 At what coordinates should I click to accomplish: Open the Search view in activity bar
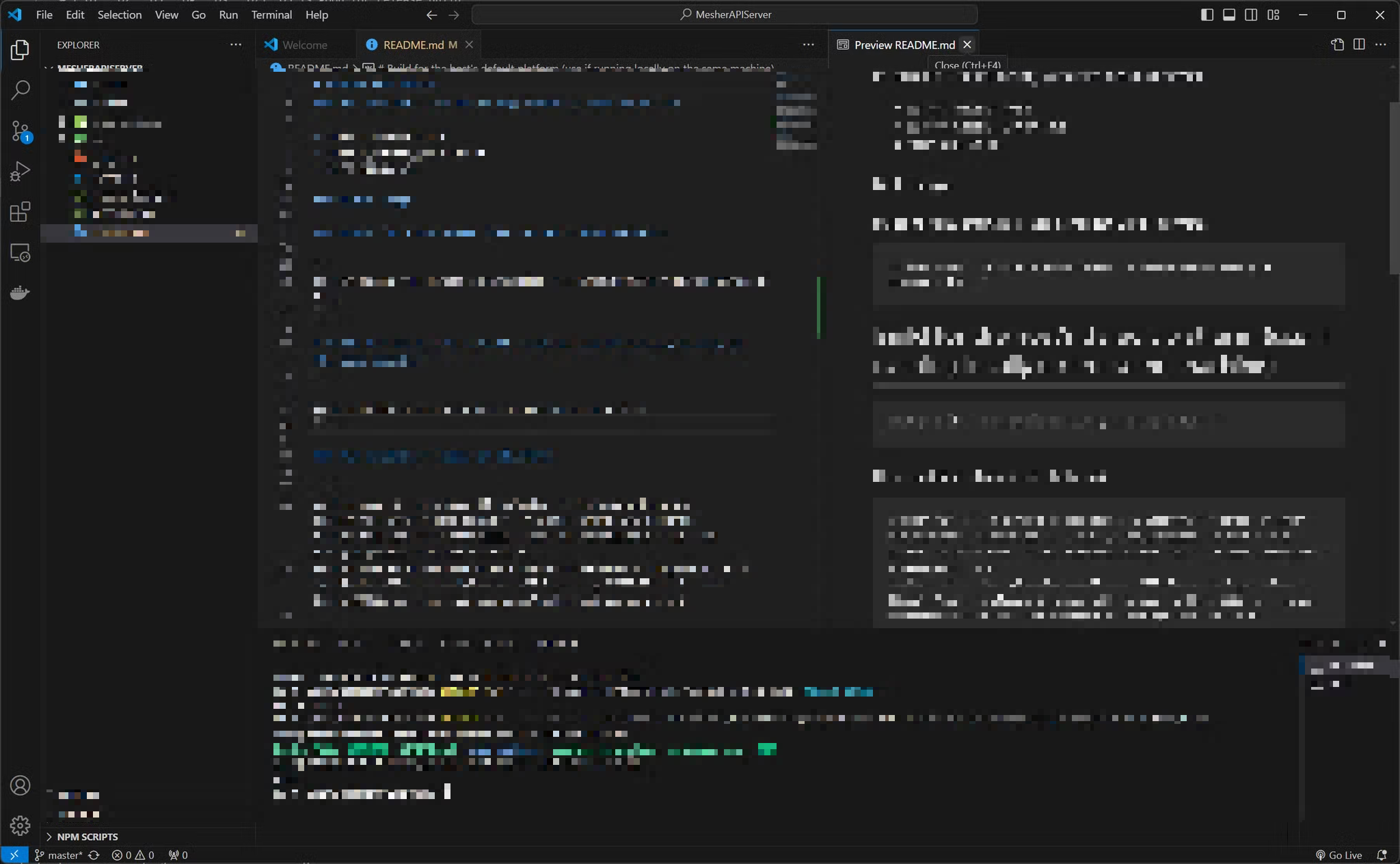21,90
